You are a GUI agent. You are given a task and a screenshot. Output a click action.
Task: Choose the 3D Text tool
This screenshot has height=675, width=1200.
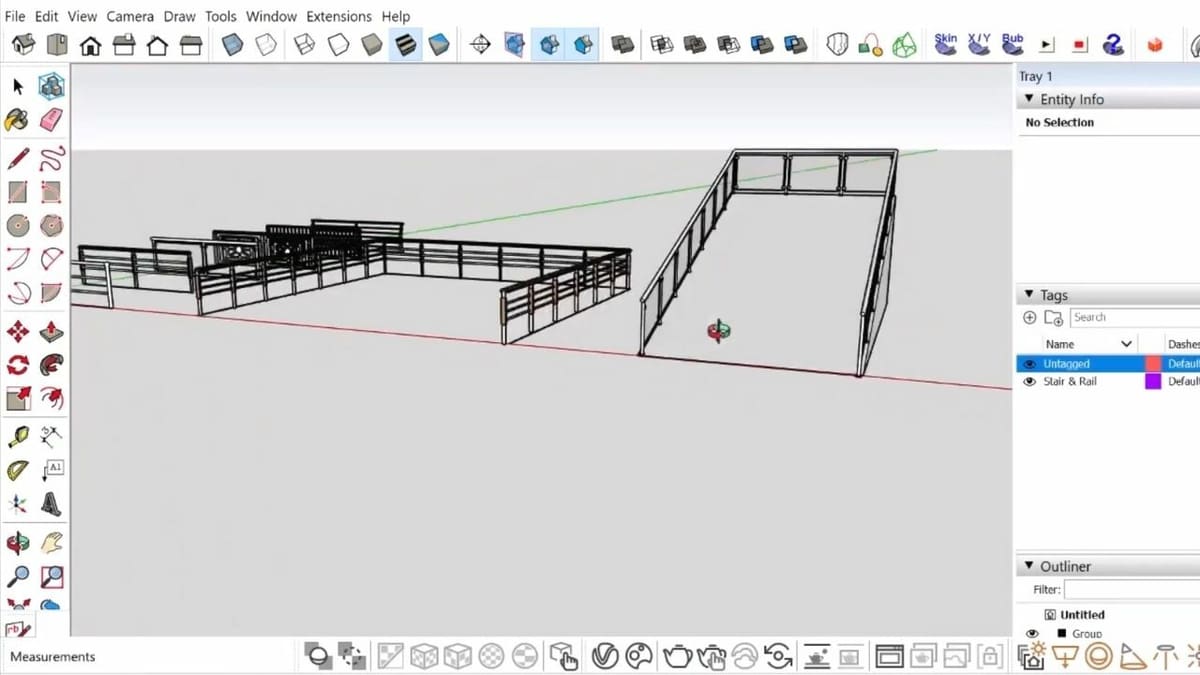coord(52,504)
